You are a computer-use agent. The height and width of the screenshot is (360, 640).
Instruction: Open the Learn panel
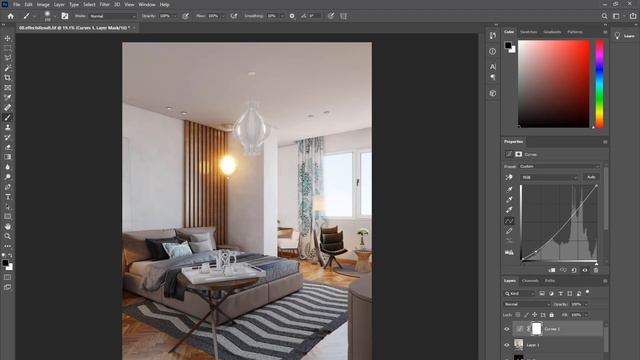point(625,36)
